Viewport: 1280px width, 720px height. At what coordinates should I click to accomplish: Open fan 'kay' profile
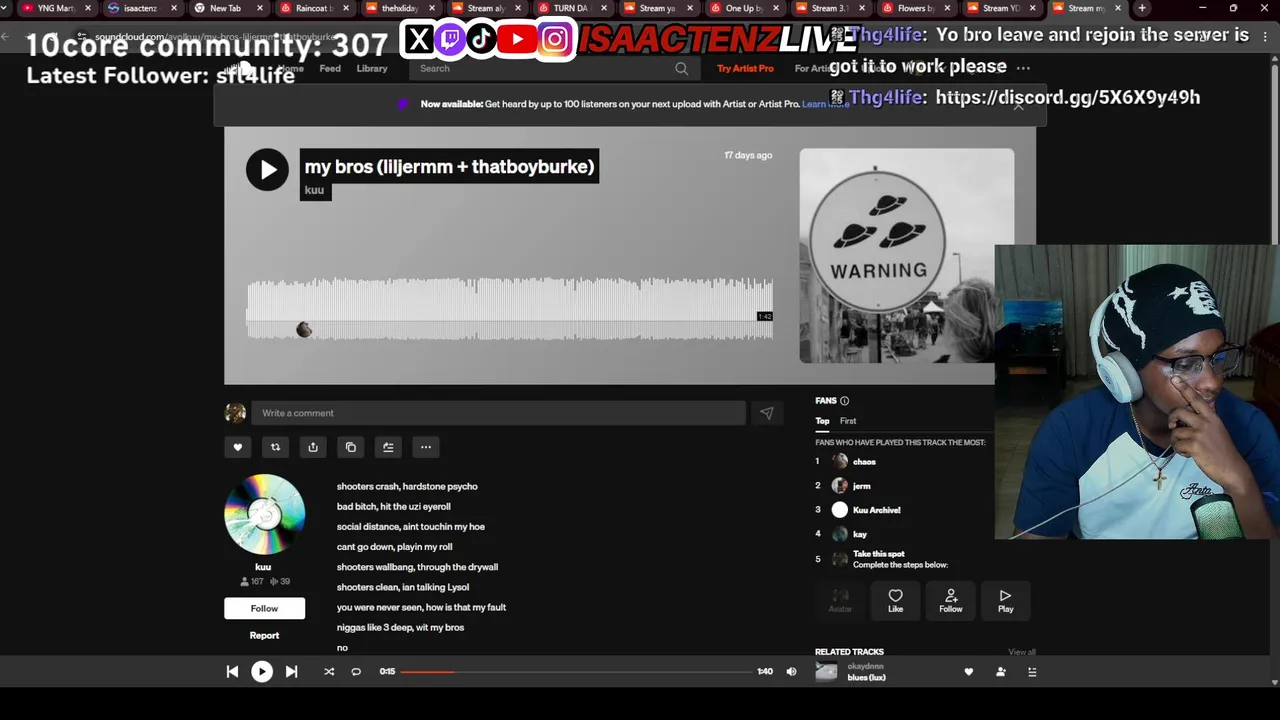pyautogui.click(x=859, y=534)
